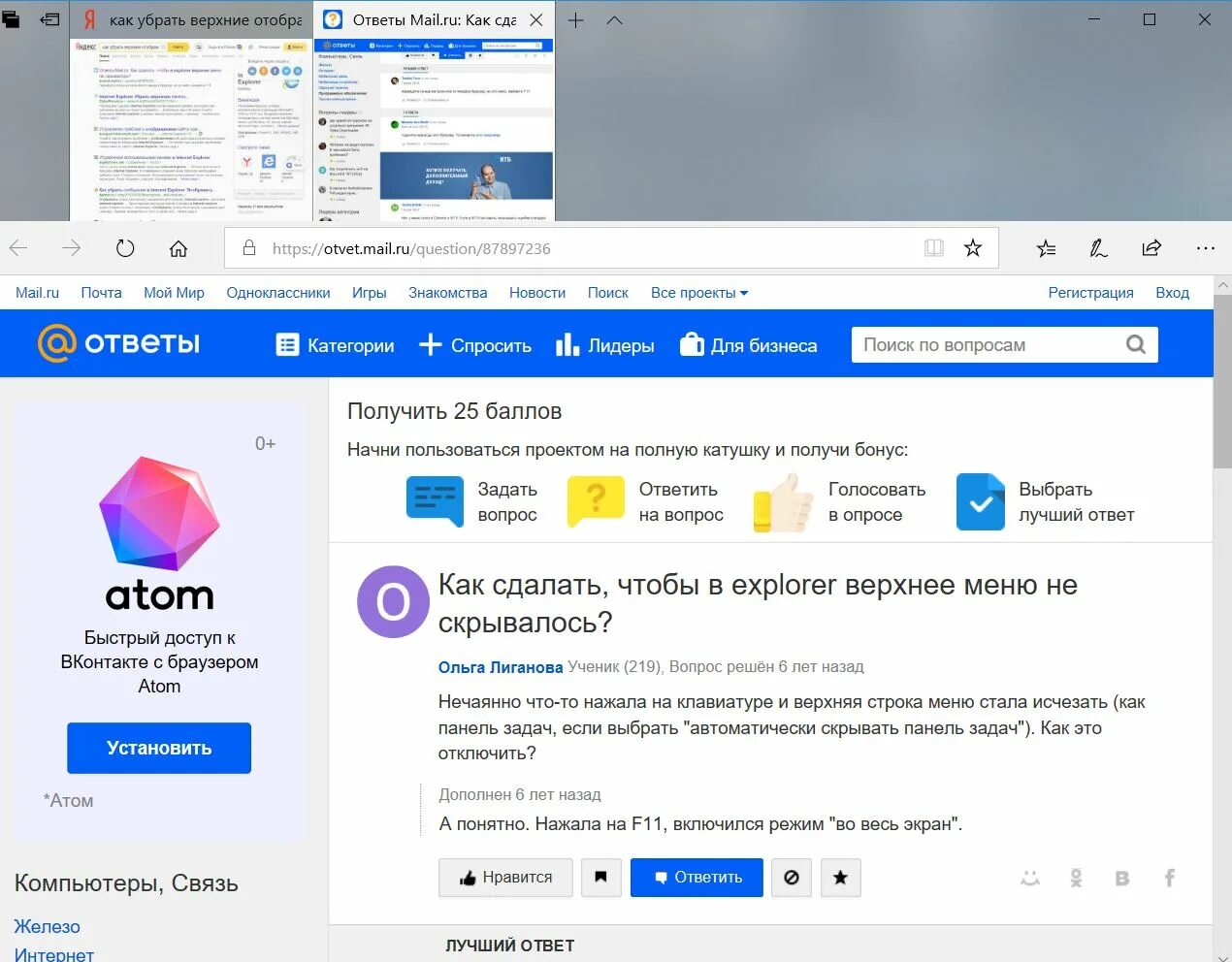Close the Ответы Mail.ru tab

click(x=536, y=19)
